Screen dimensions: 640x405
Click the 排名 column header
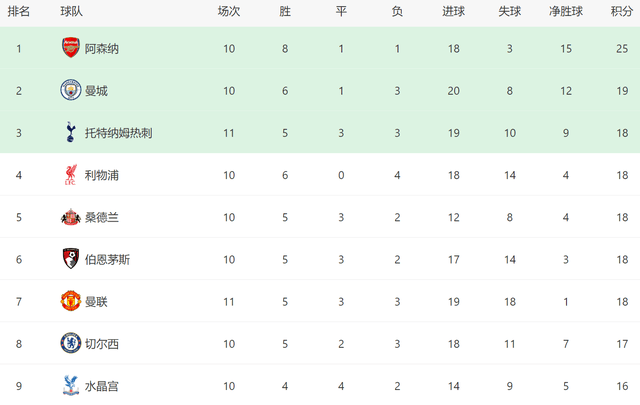pyautogui.click(x=19, y=12)
